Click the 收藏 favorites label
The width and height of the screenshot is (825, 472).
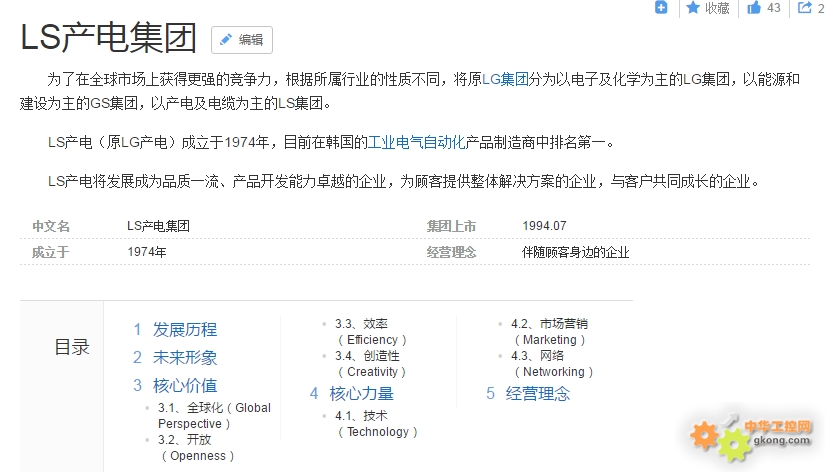click(717, 8)
